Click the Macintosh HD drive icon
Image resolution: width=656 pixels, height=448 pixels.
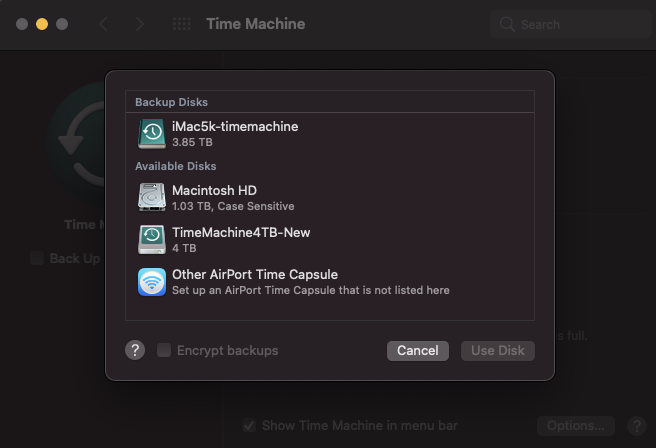tap(152, 197)
